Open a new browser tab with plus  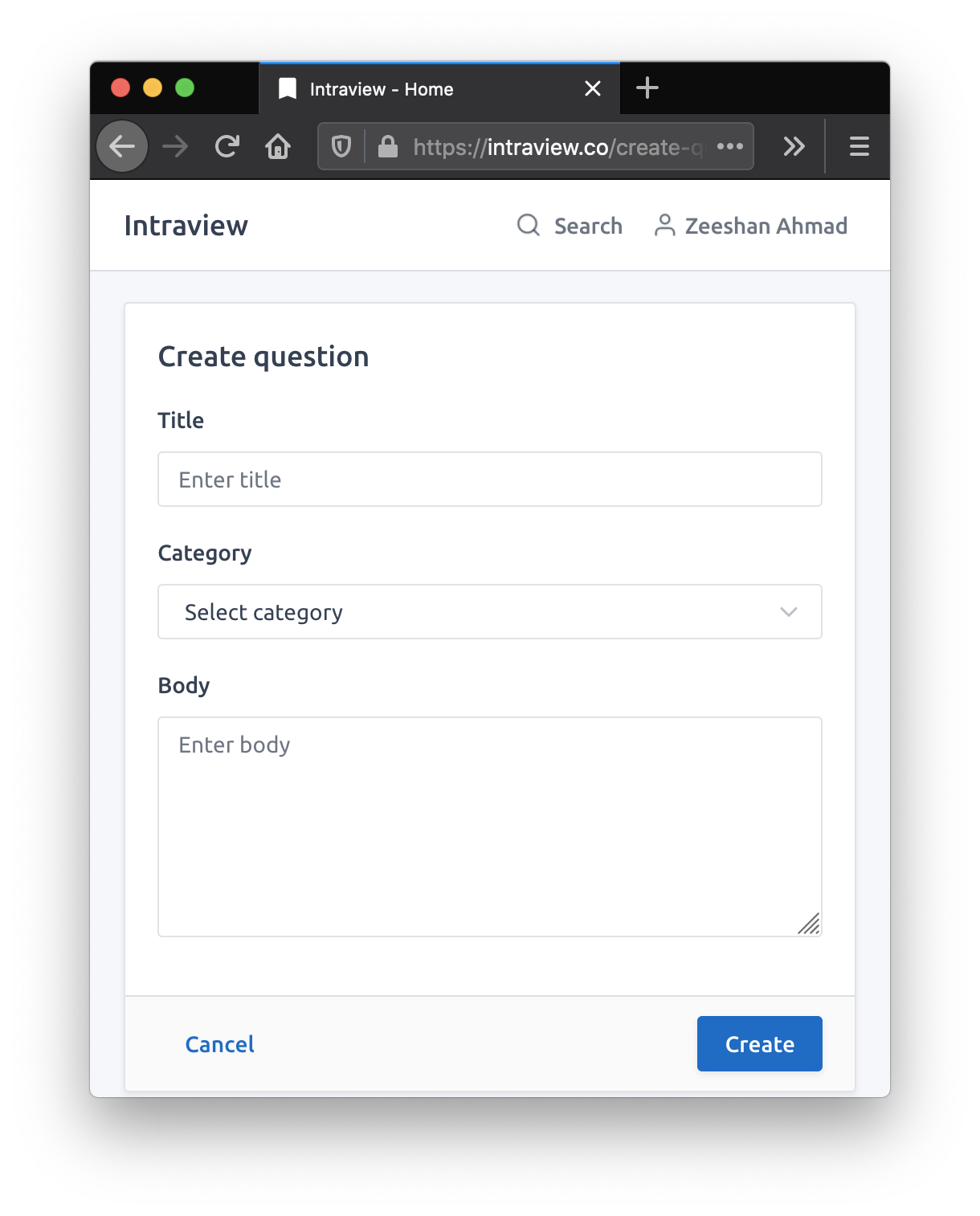647,88
